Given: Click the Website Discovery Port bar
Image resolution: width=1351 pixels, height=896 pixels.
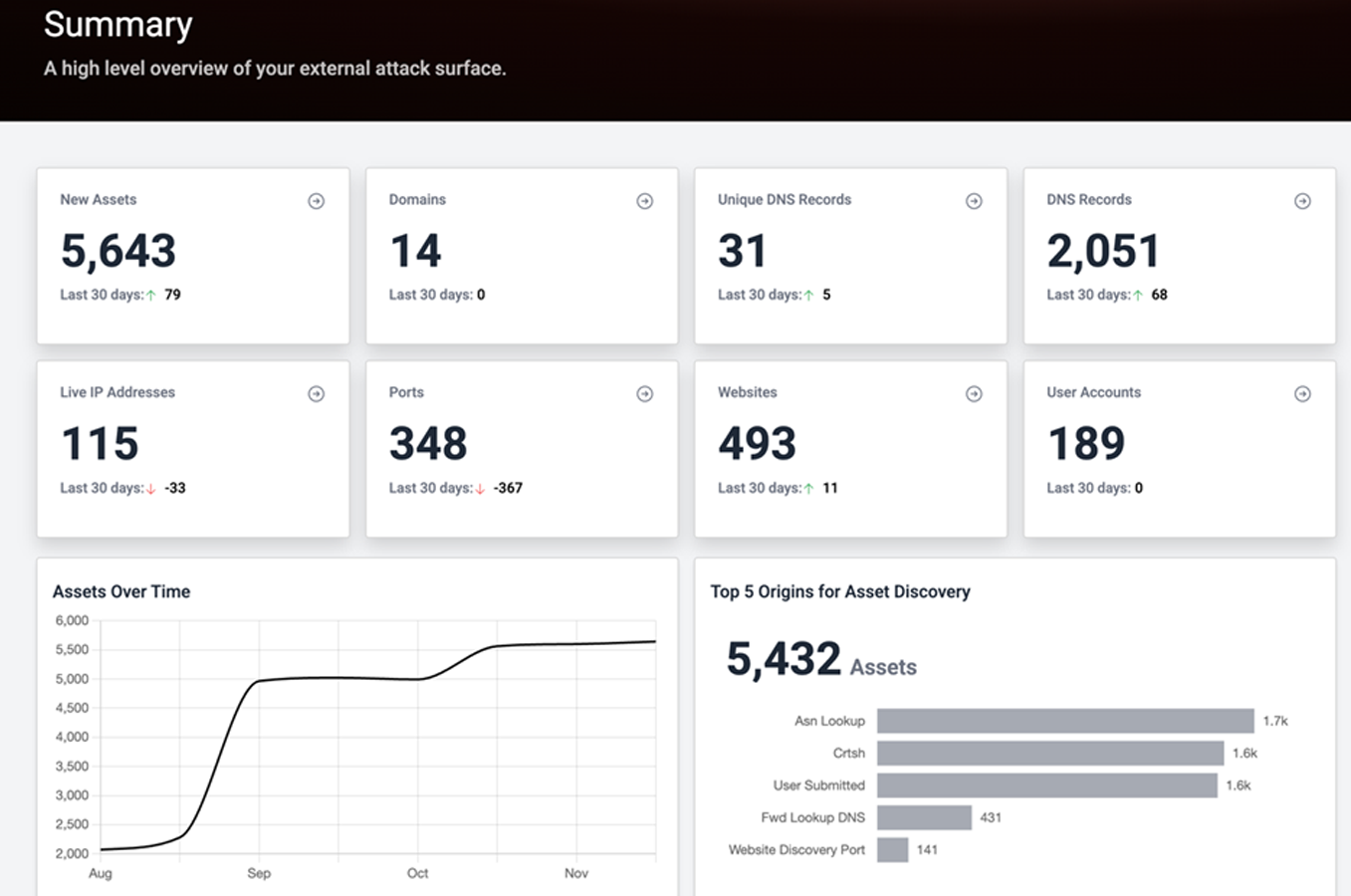Looking at the screenshot, I should coord(891,849).
